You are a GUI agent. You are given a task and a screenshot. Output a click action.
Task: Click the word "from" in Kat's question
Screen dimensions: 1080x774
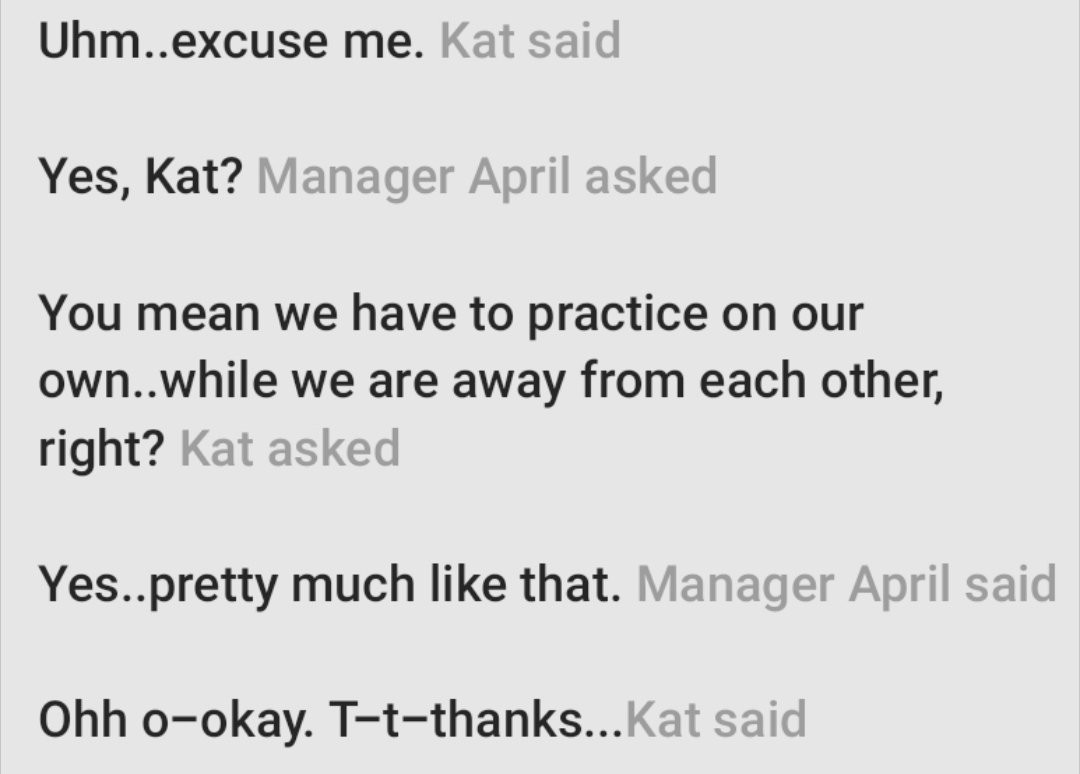[x=633, y=381]
